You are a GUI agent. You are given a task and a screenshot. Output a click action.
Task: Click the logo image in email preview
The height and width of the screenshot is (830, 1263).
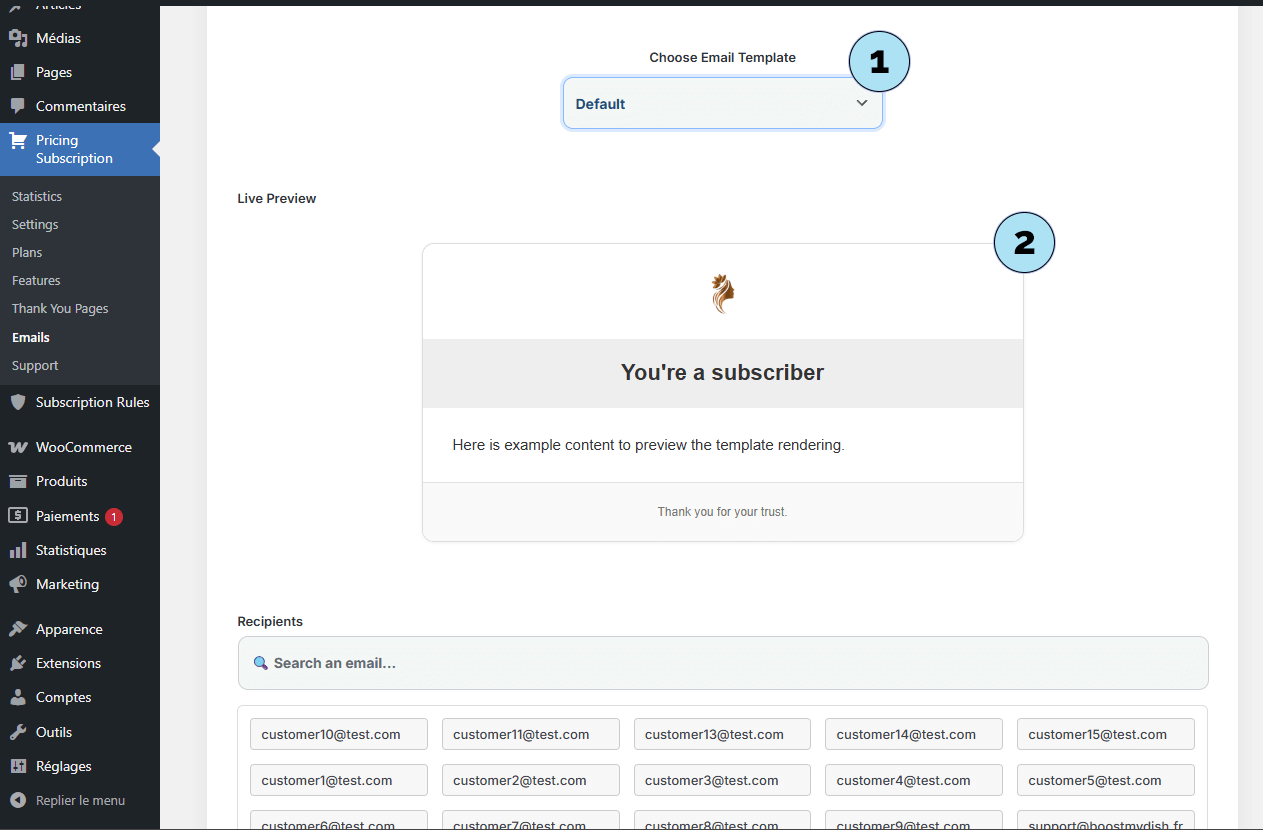[722, 294]
